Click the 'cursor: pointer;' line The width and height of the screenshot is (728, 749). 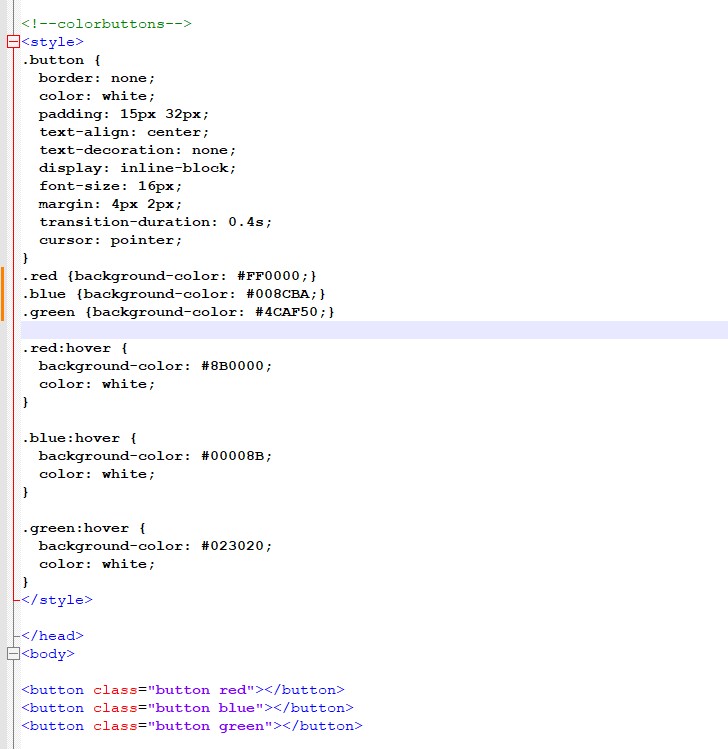click(110, 240)
